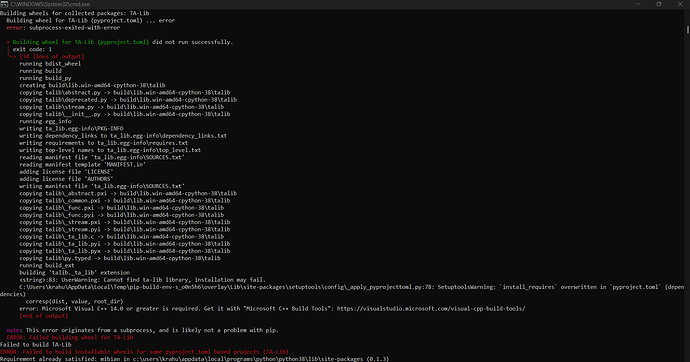Click the 'running build_py' line
Viewport: 690px width, 362px height.
coord(45,78)
